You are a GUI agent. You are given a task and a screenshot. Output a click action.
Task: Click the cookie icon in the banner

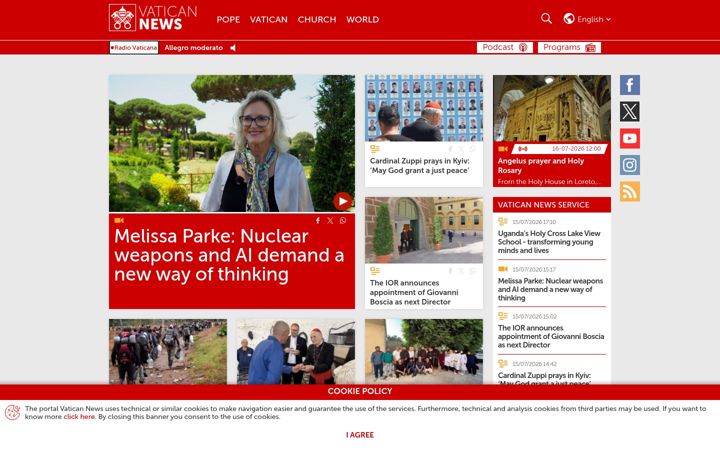(x=12, y=412)
